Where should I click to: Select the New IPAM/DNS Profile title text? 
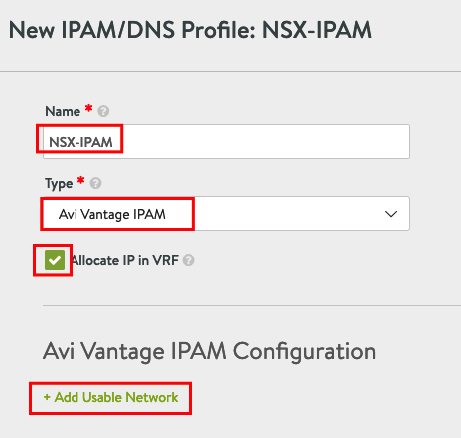click(190, 30)
